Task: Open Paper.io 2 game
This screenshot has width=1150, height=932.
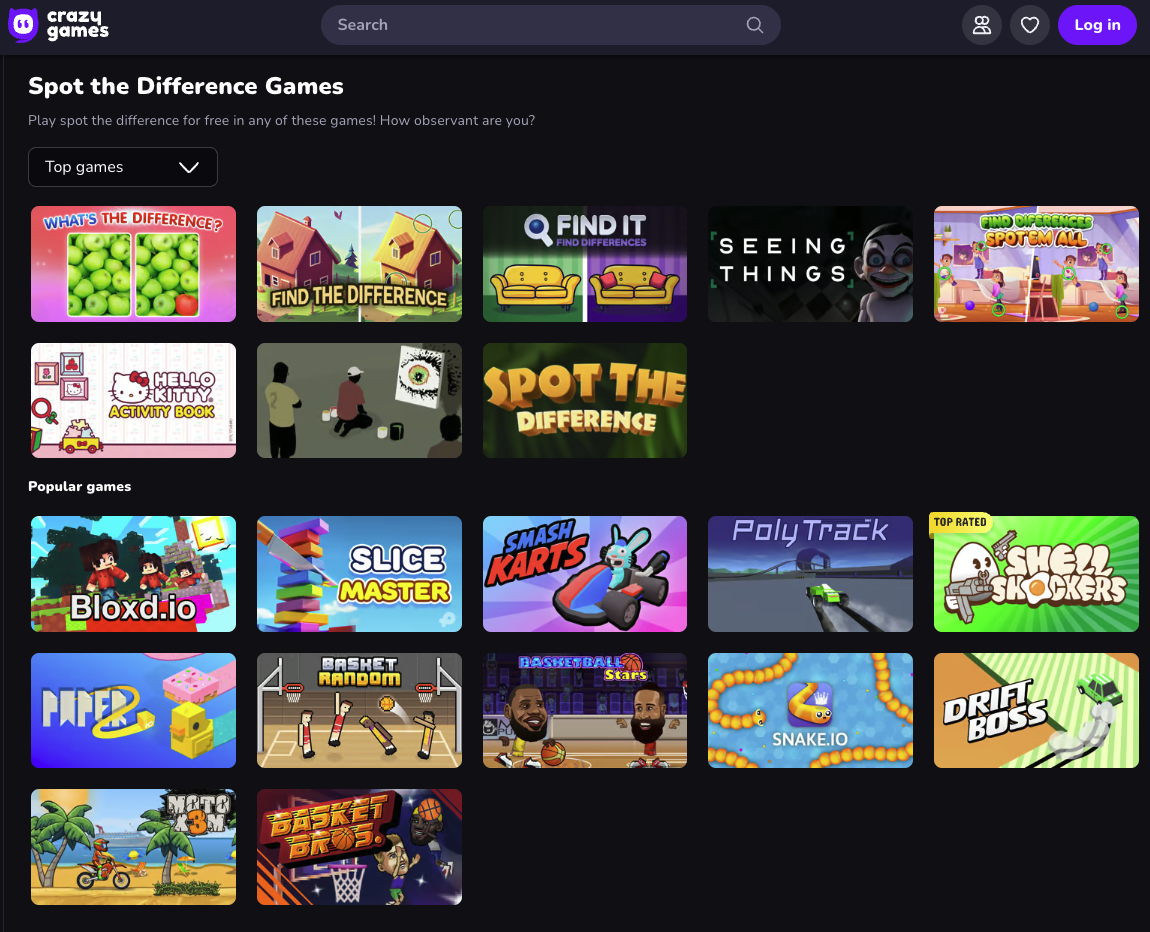Action: click(x=133, y=711)
